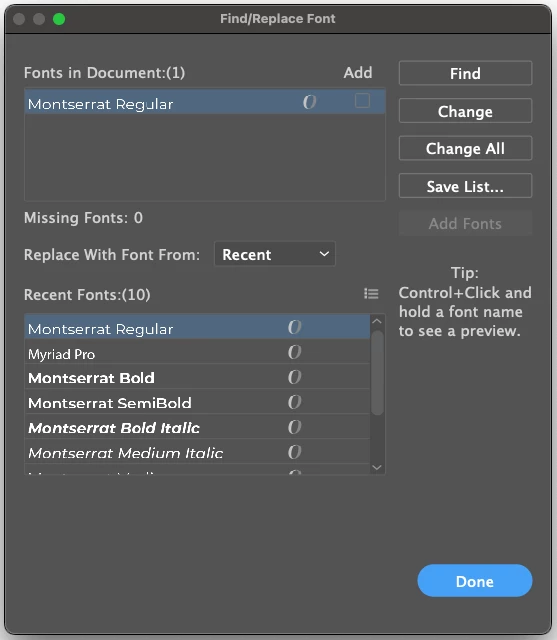Click the scroll-up arrow of Recent Fonts list
Screen dimensions: 557x640
[x=377, y=321]
